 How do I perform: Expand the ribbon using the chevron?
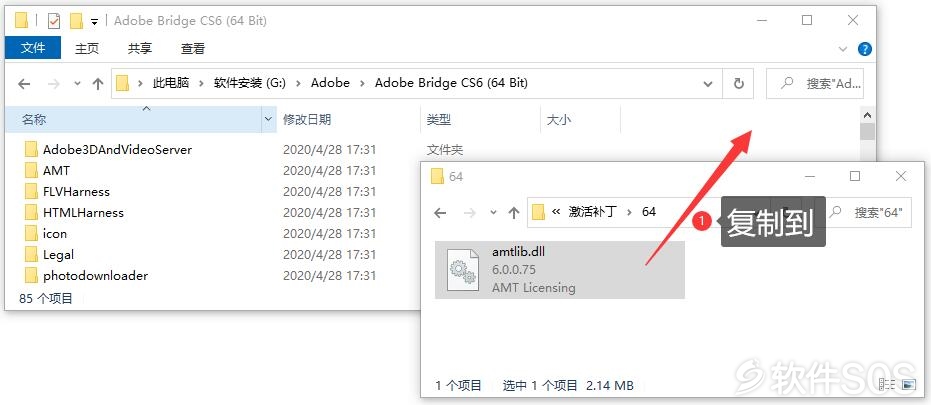pyautogui.click(x=843, y=49)
